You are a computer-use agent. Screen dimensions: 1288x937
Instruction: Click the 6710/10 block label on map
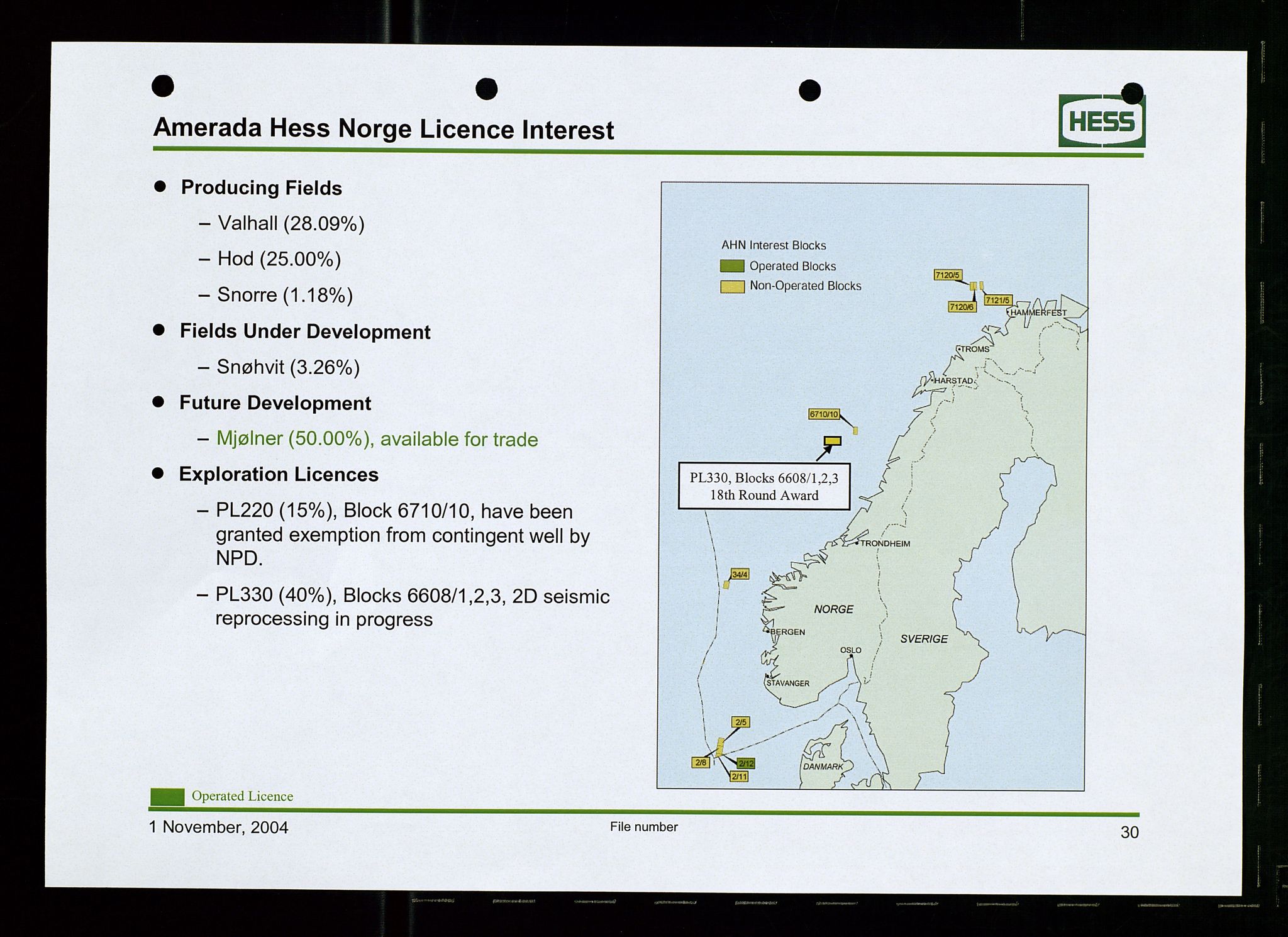tap(824, 414)
